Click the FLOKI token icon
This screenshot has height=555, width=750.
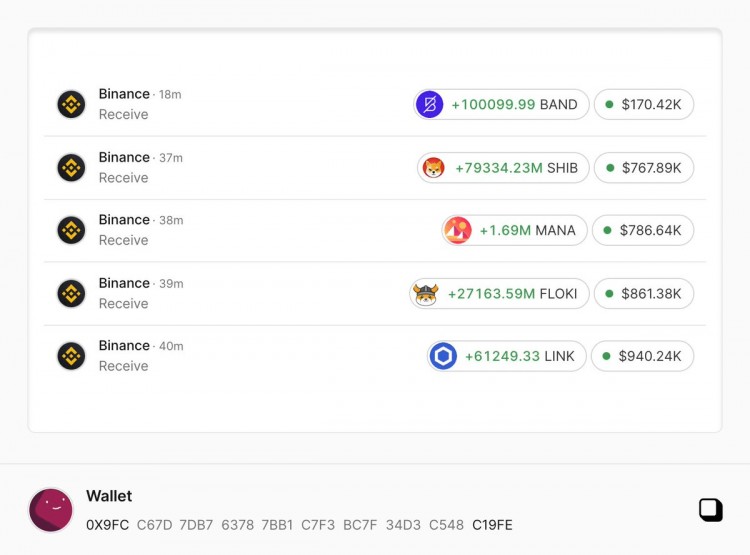click(426, 294)
